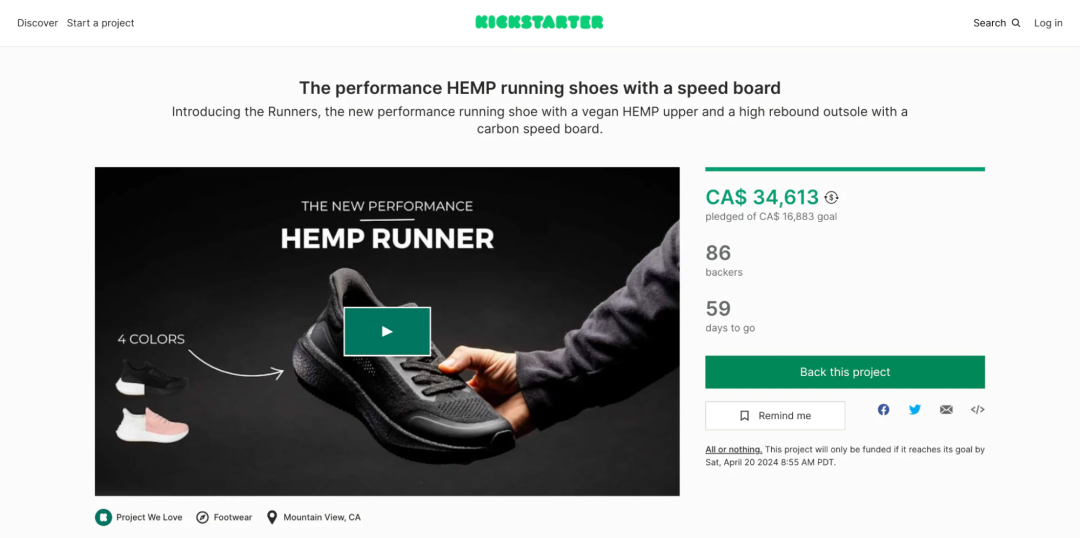Screen dimensions: 1080x538
Task: Click the search magnifier icon
Action: pyautogui.click(x=1016, y=23)
